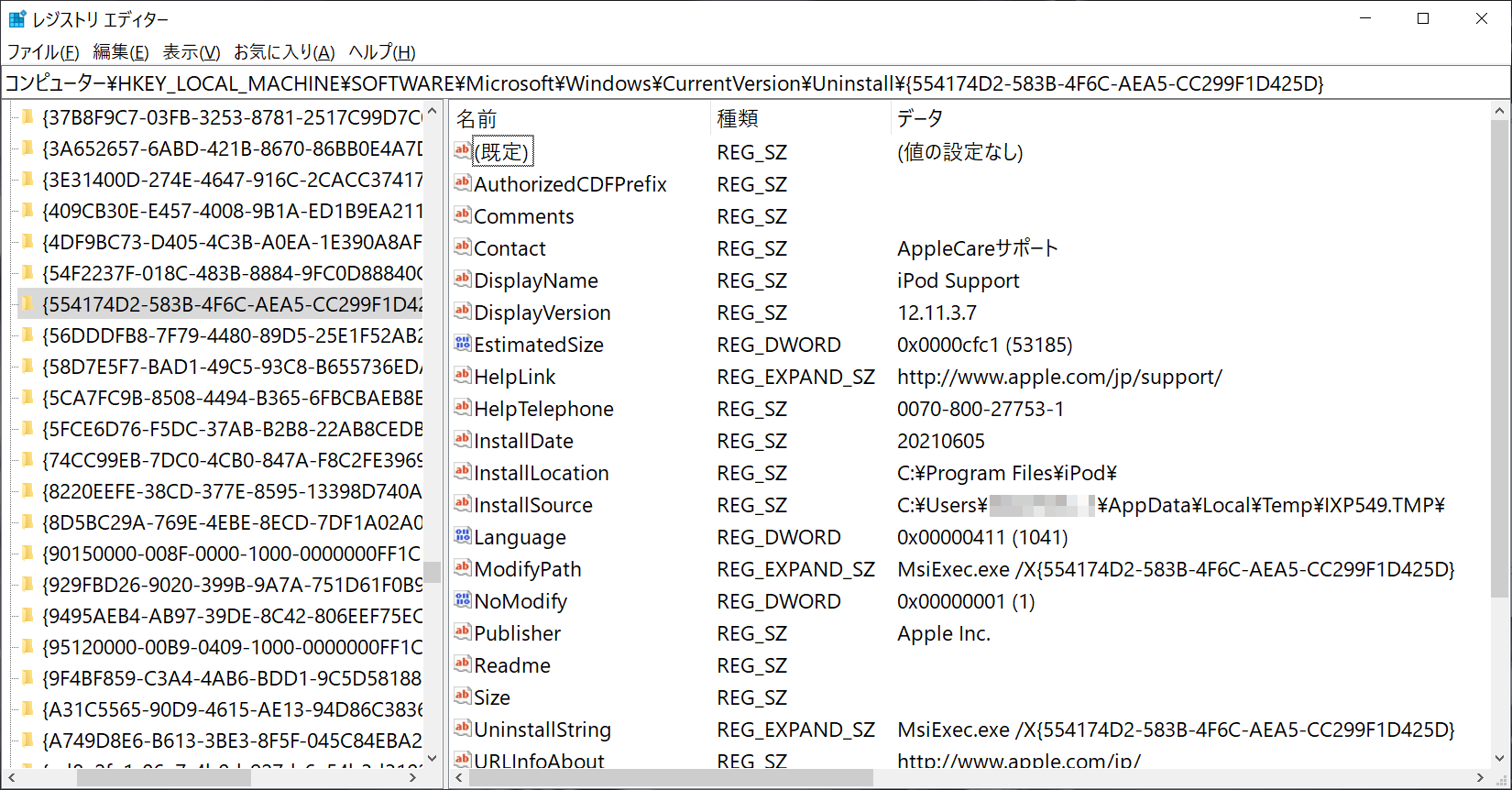
Task: Select the {3A652657-6ABD-421B key
Action: (x=233, y=148)
